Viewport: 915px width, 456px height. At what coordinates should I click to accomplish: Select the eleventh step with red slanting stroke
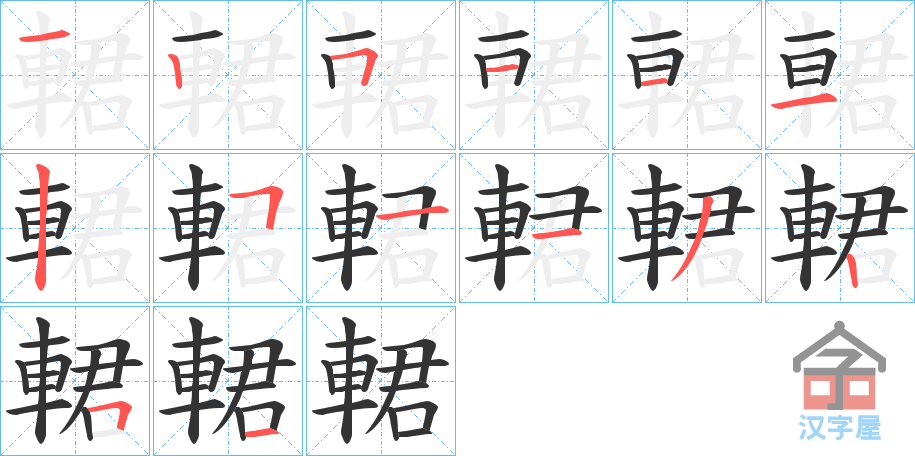coord(687,228)
